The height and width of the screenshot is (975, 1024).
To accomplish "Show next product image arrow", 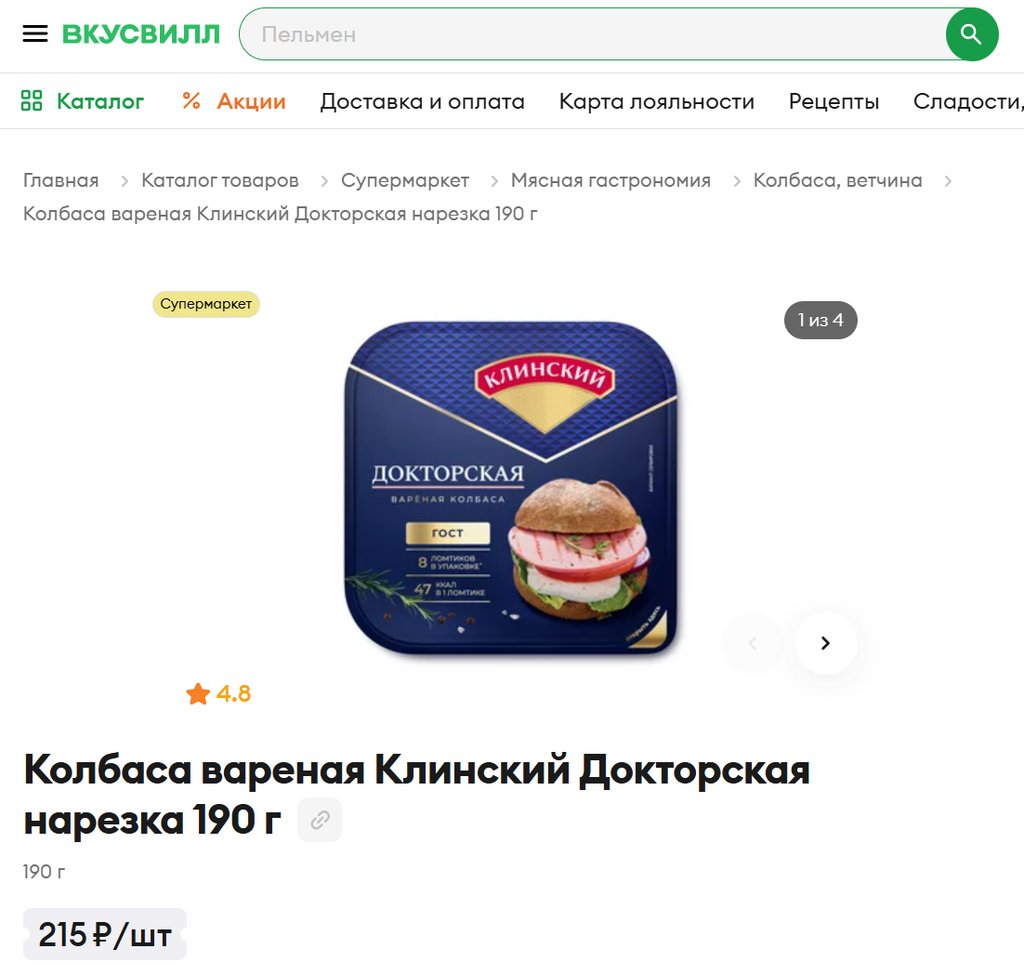I will click(825, 643).
